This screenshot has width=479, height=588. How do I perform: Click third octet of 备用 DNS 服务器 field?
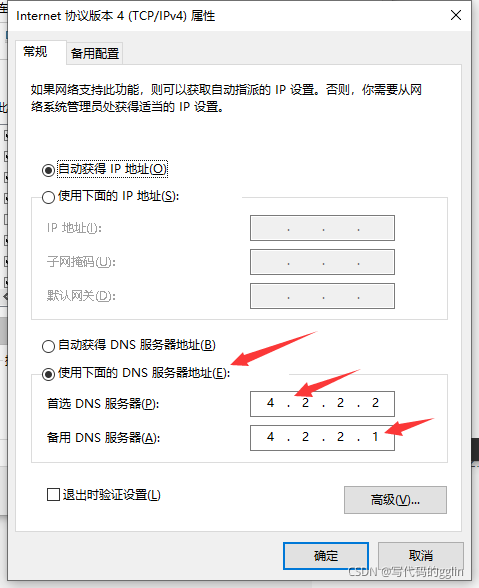tap(340, 437)
